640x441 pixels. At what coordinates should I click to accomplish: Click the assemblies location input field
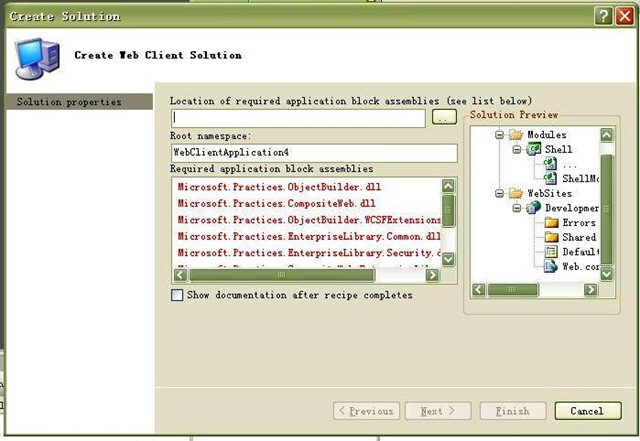pos(298,118)
